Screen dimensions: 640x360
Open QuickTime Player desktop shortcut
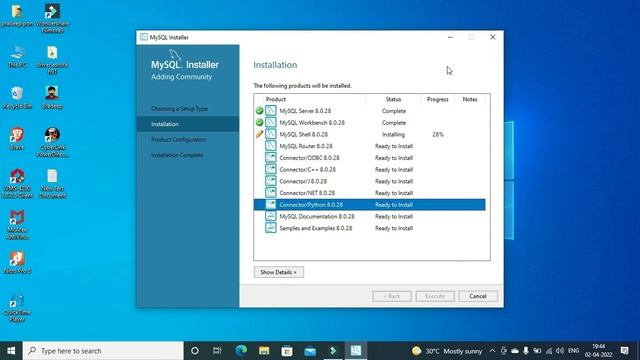(x=17, y=307)
